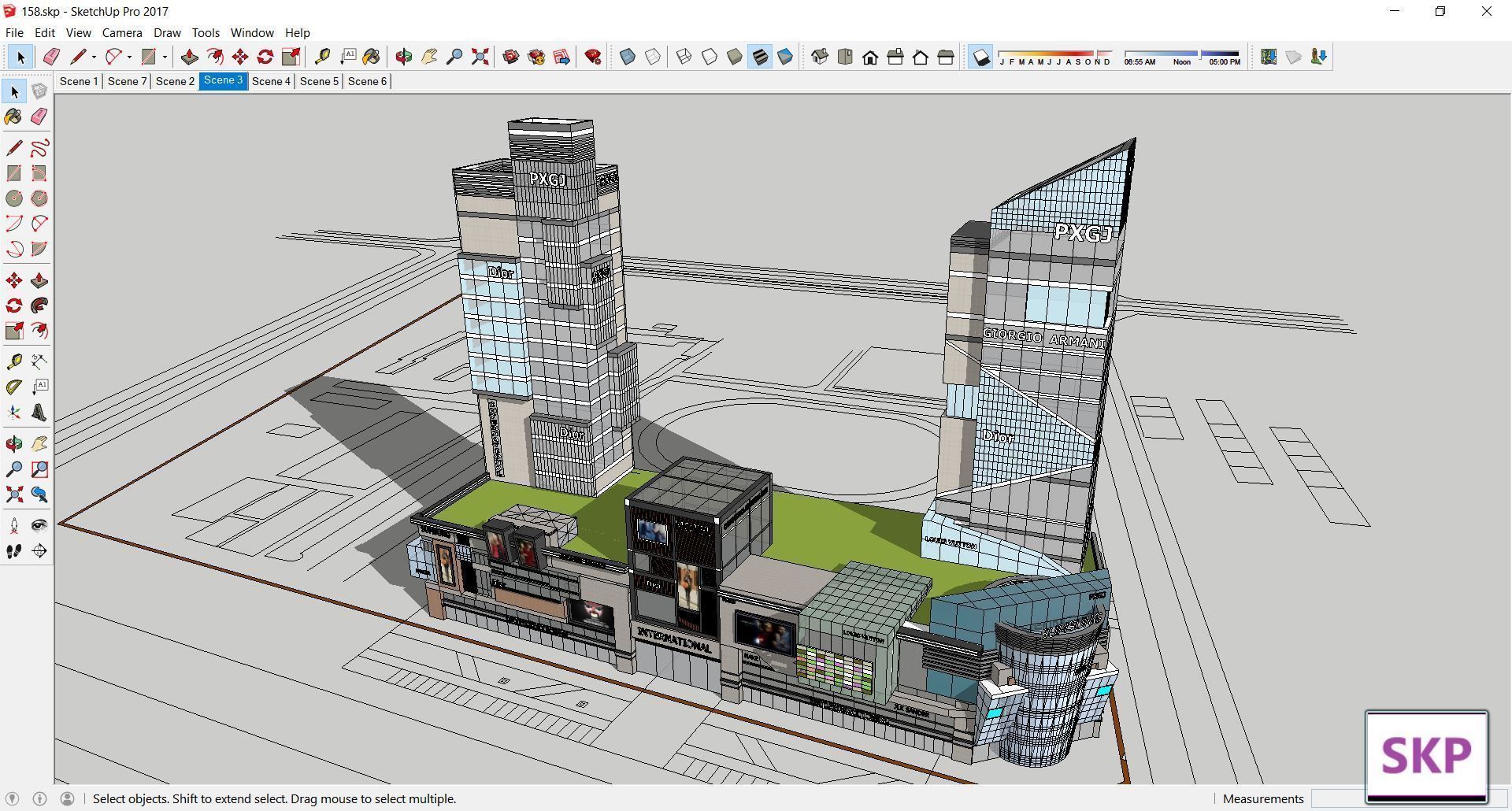Activate the Walk footprints tool
The width and height of the screenshot is (1512, 811).
[x=14, y=551]
